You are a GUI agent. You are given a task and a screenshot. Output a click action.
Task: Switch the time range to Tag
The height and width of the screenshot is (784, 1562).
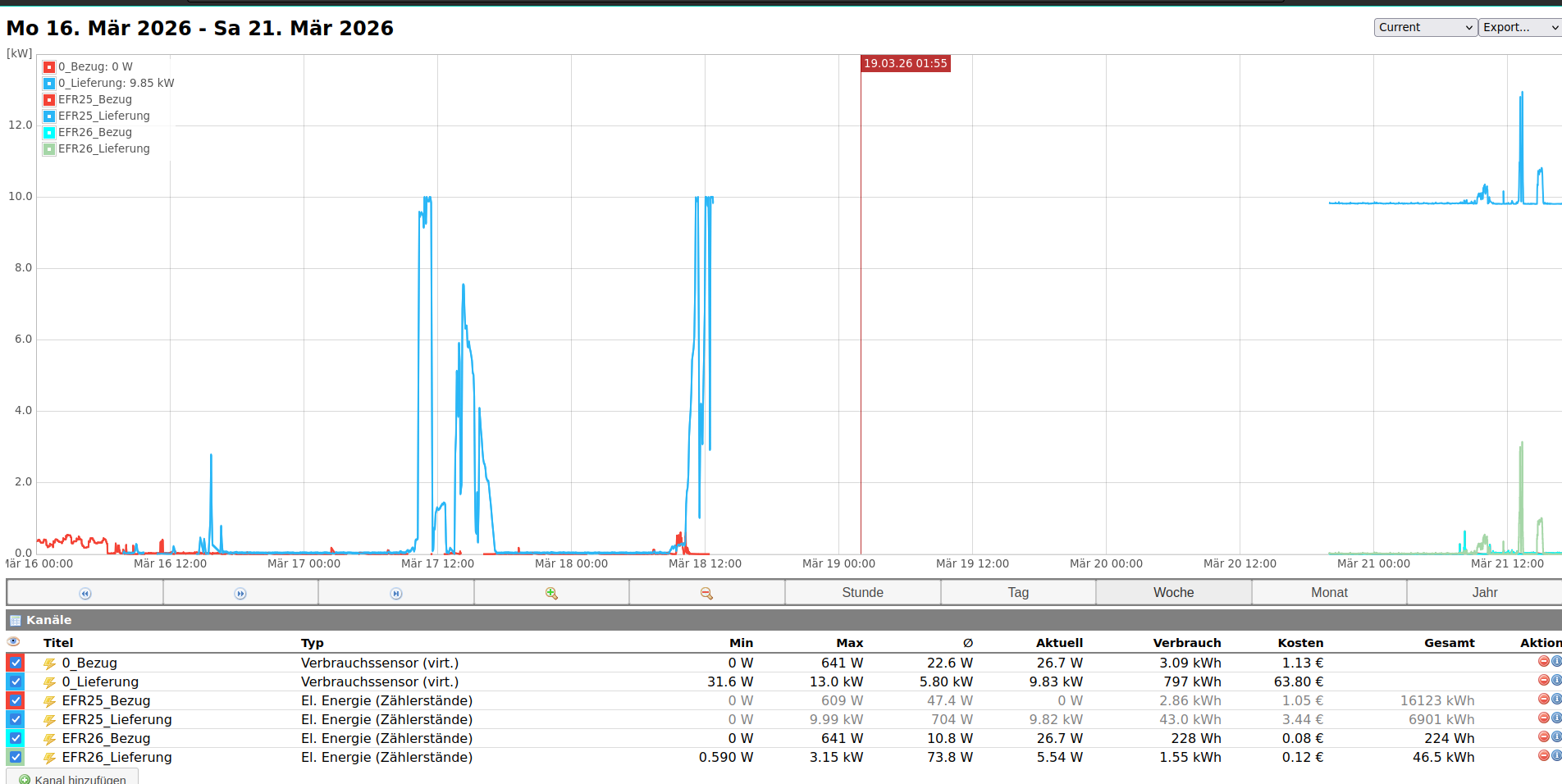[1018, 592]
